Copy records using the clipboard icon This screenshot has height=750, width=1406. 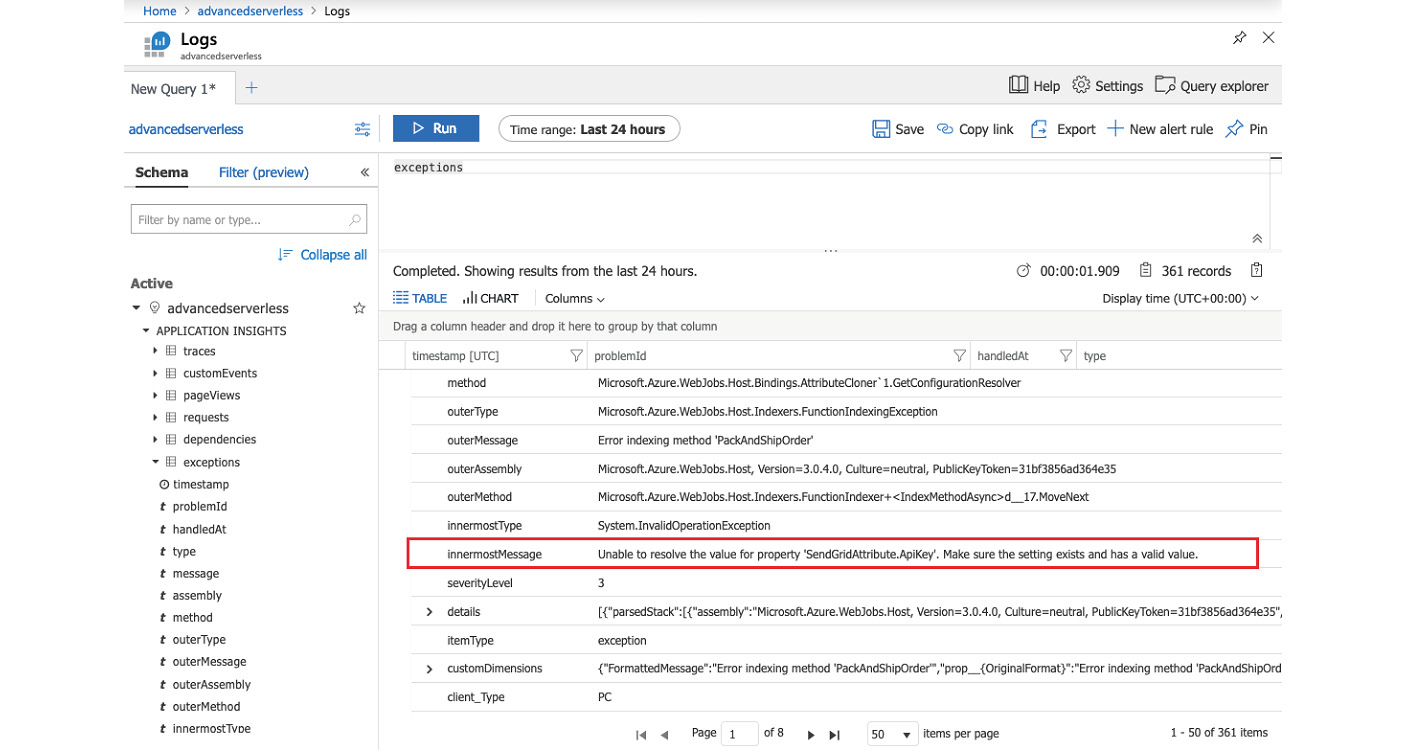(x=1257, y=270)
